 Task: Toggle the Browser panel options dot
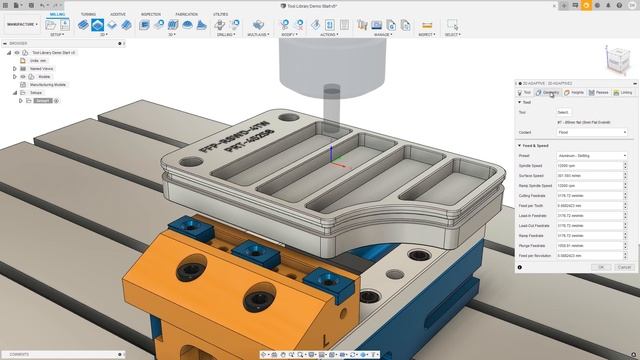[x=120, y=43]
